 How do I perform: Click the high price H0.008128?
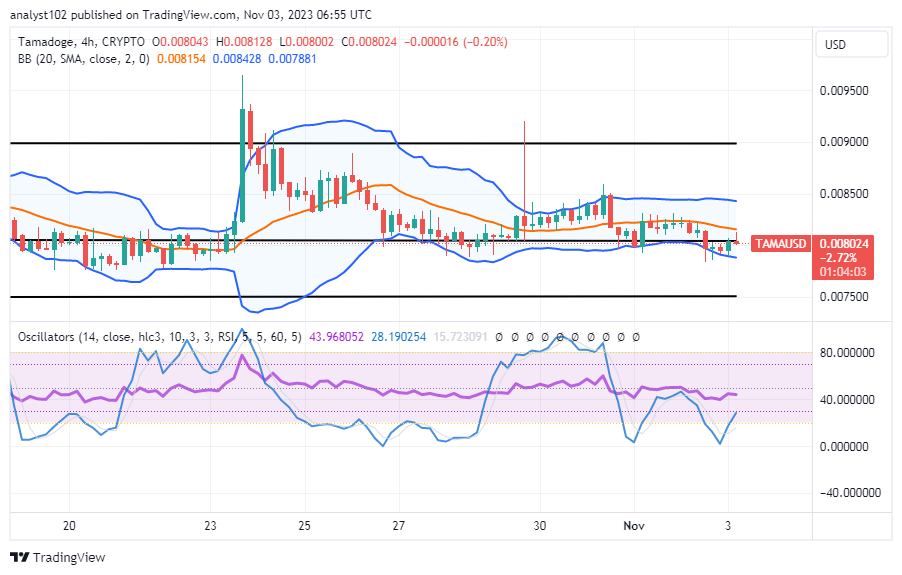coord(244,42)
